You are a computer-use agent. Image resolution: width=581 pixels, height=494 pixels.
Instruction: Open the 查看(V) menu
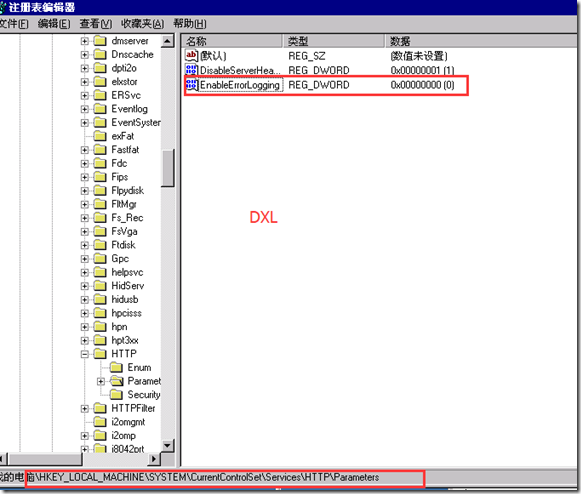click(96, 24)
